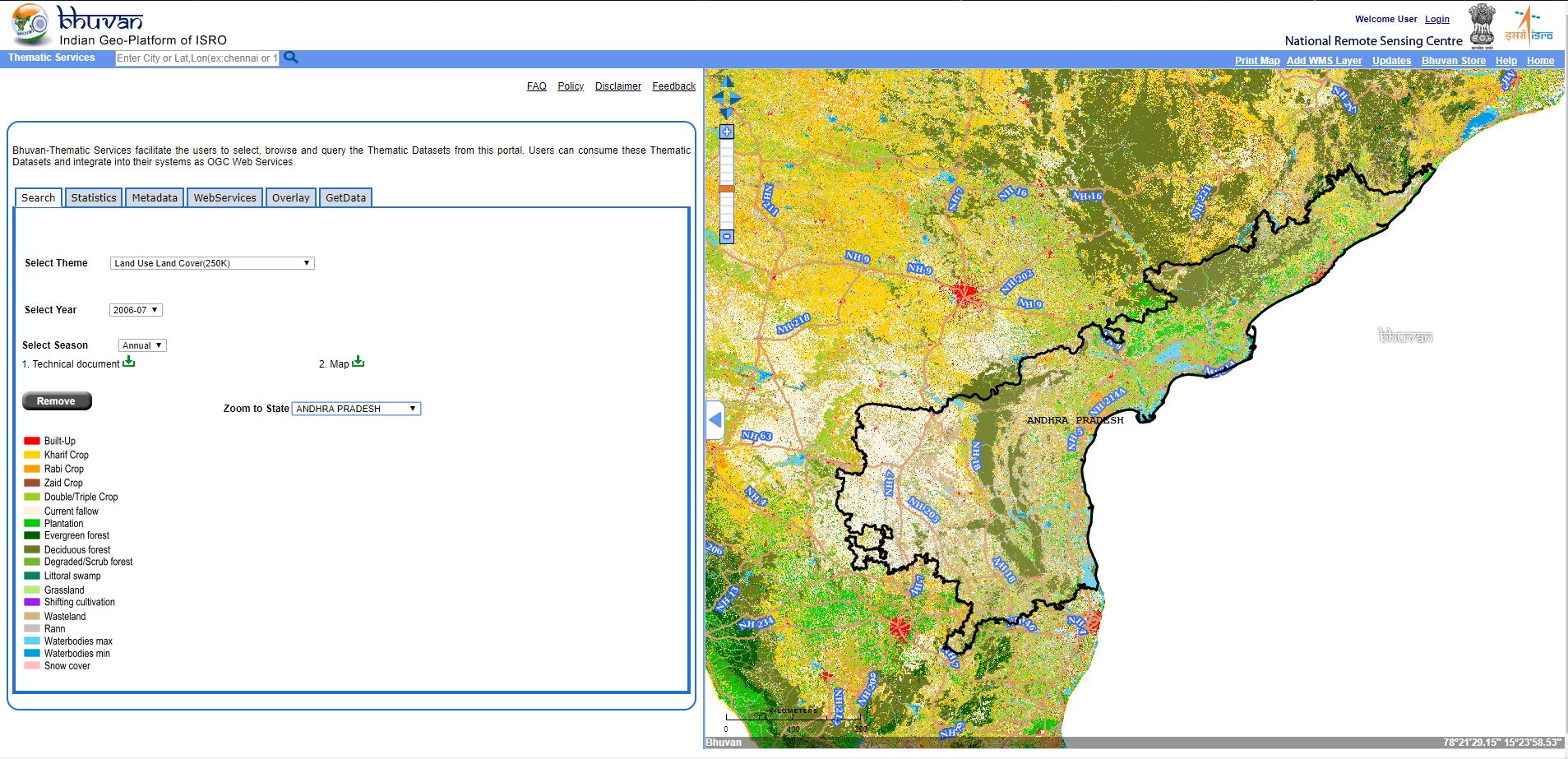
Task: Click the ISRO logo
Action: (1529, 25)
